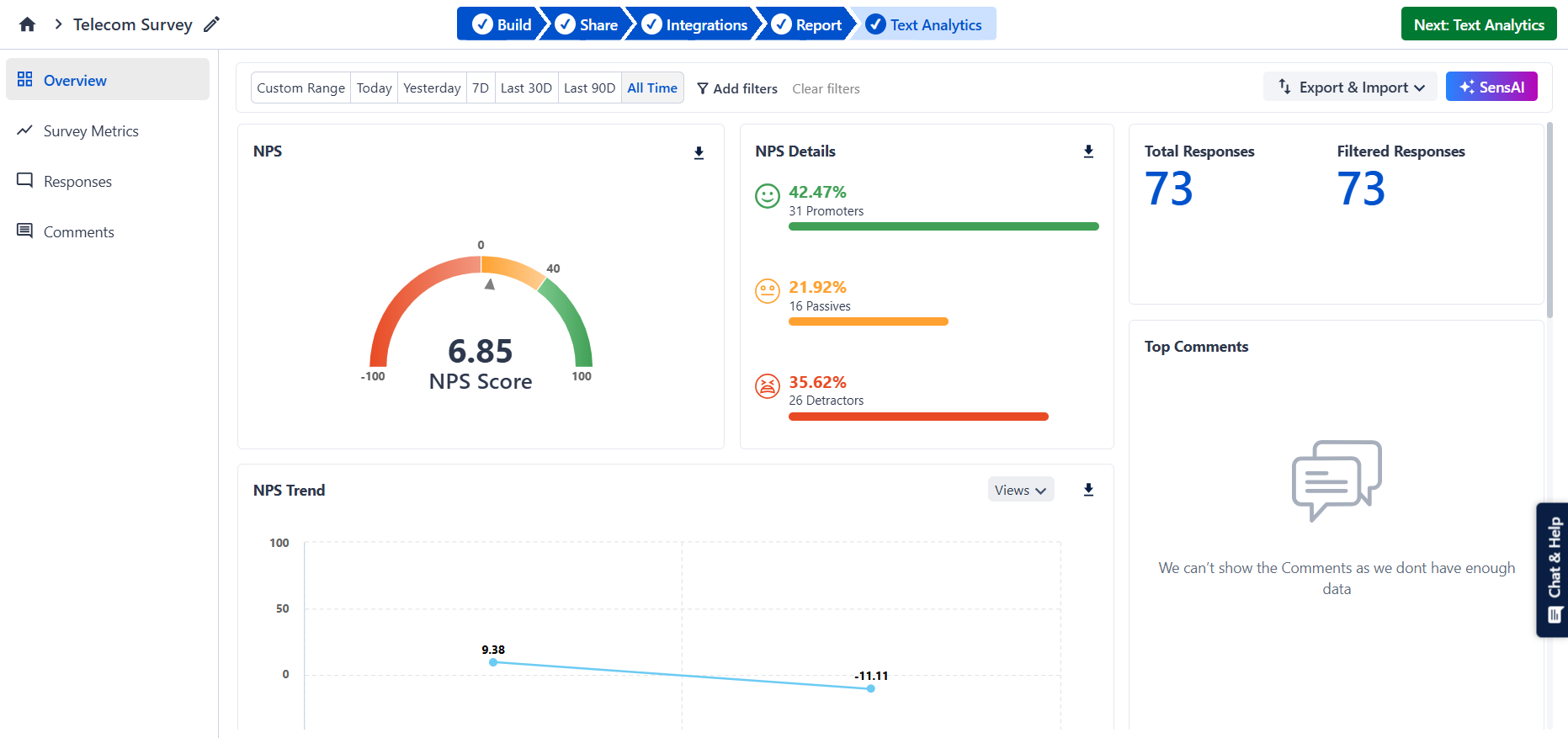Click the 9.38 data point on NPS Trend
1568x738 pixels.
pos(493,662)
